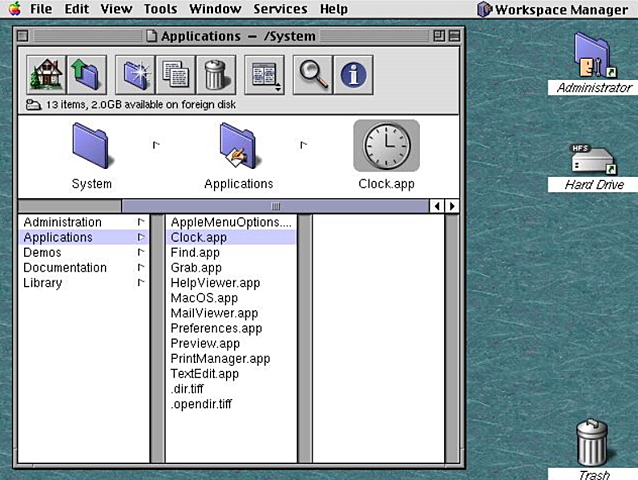Select the .opendir.tiff file
Image resolution: width=638 pixels, height=480 pixels.
pos(231,404)
